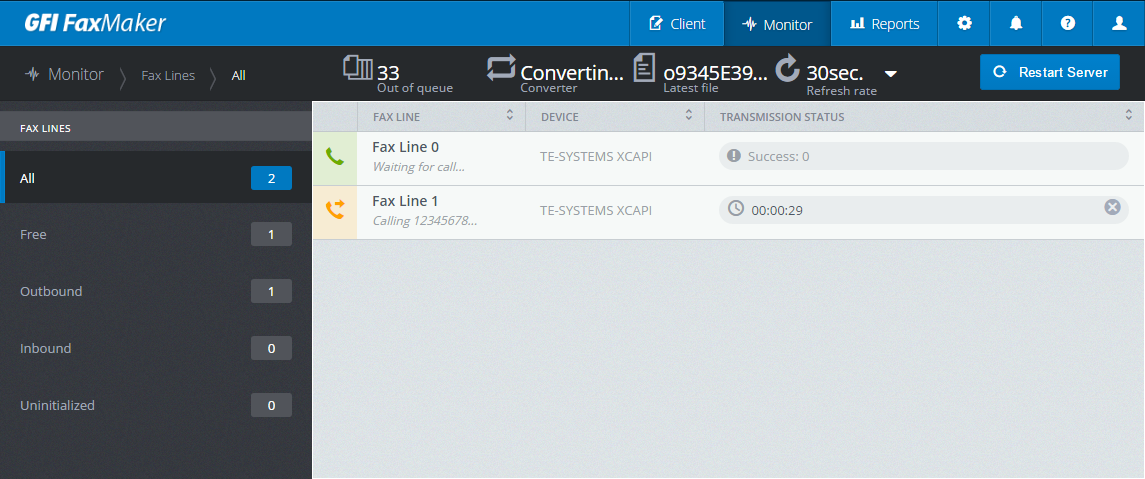Click the Out of queue documents icon
Viewport: 1145px width, 479px height.
(358, 69)
